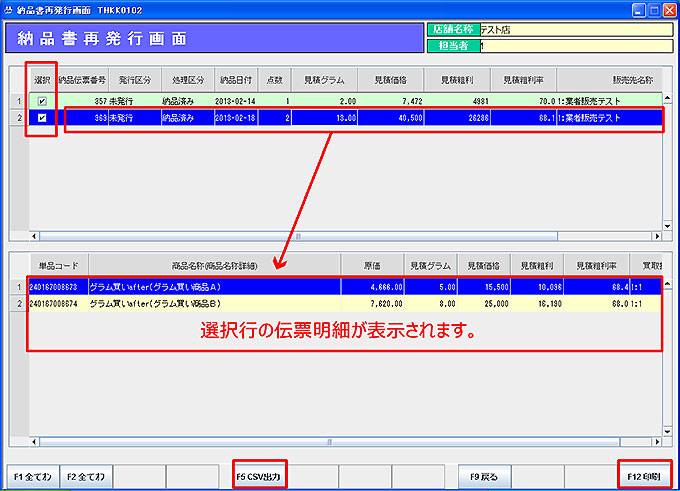Click the 発行区分 column header

tap(135, 80)
